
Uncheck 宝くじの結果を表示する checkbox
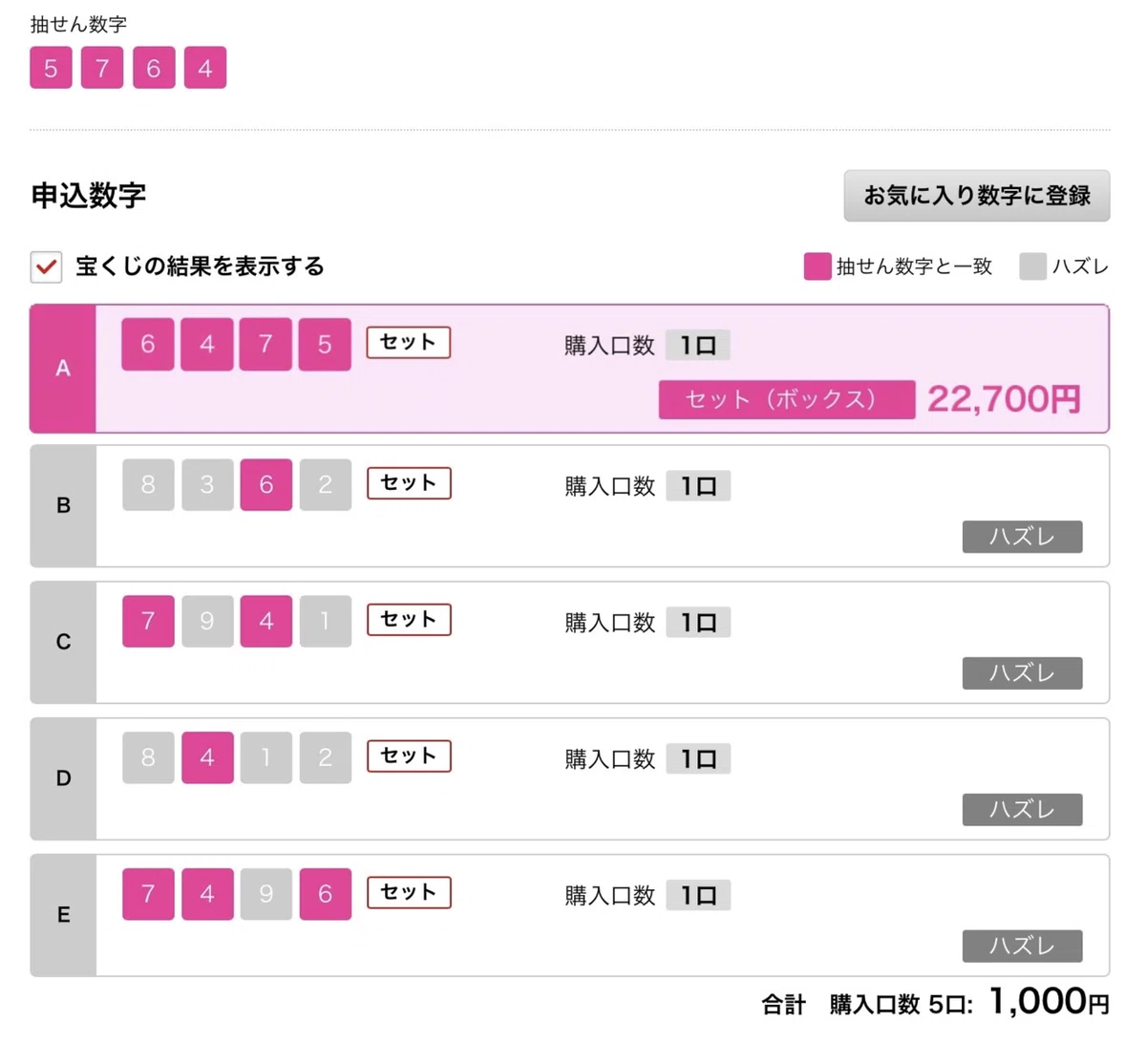pyautogui.click(x=46, y=266)
